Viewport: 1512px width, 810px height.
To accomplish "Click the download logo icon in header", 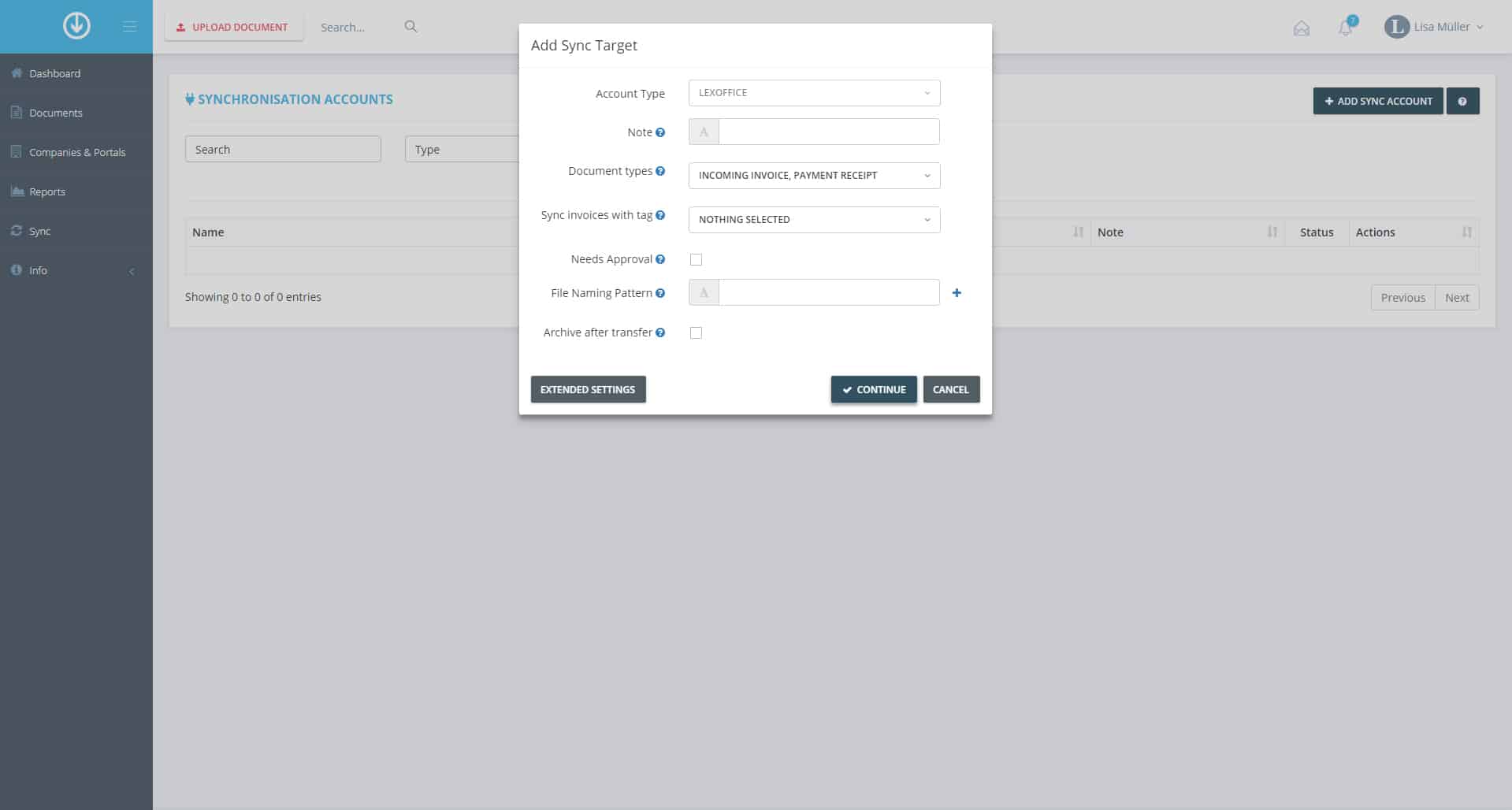I will click(76, 26).
